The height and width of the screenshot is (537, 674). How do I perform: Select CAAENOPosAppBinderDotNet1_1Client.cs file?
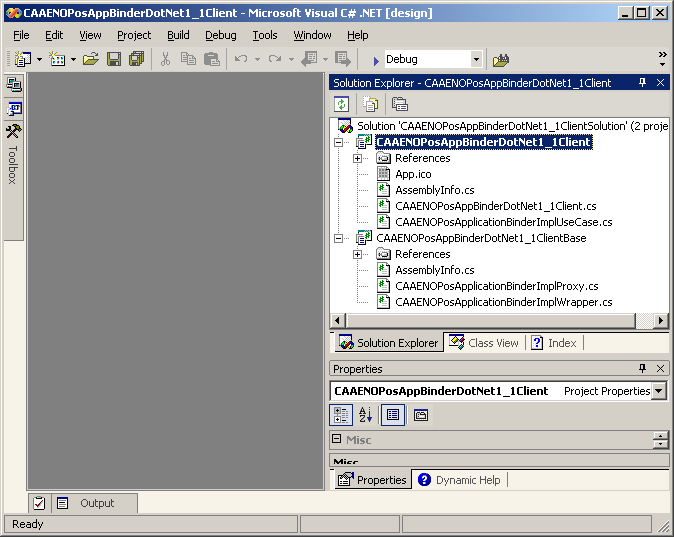(x=496, y=206)
